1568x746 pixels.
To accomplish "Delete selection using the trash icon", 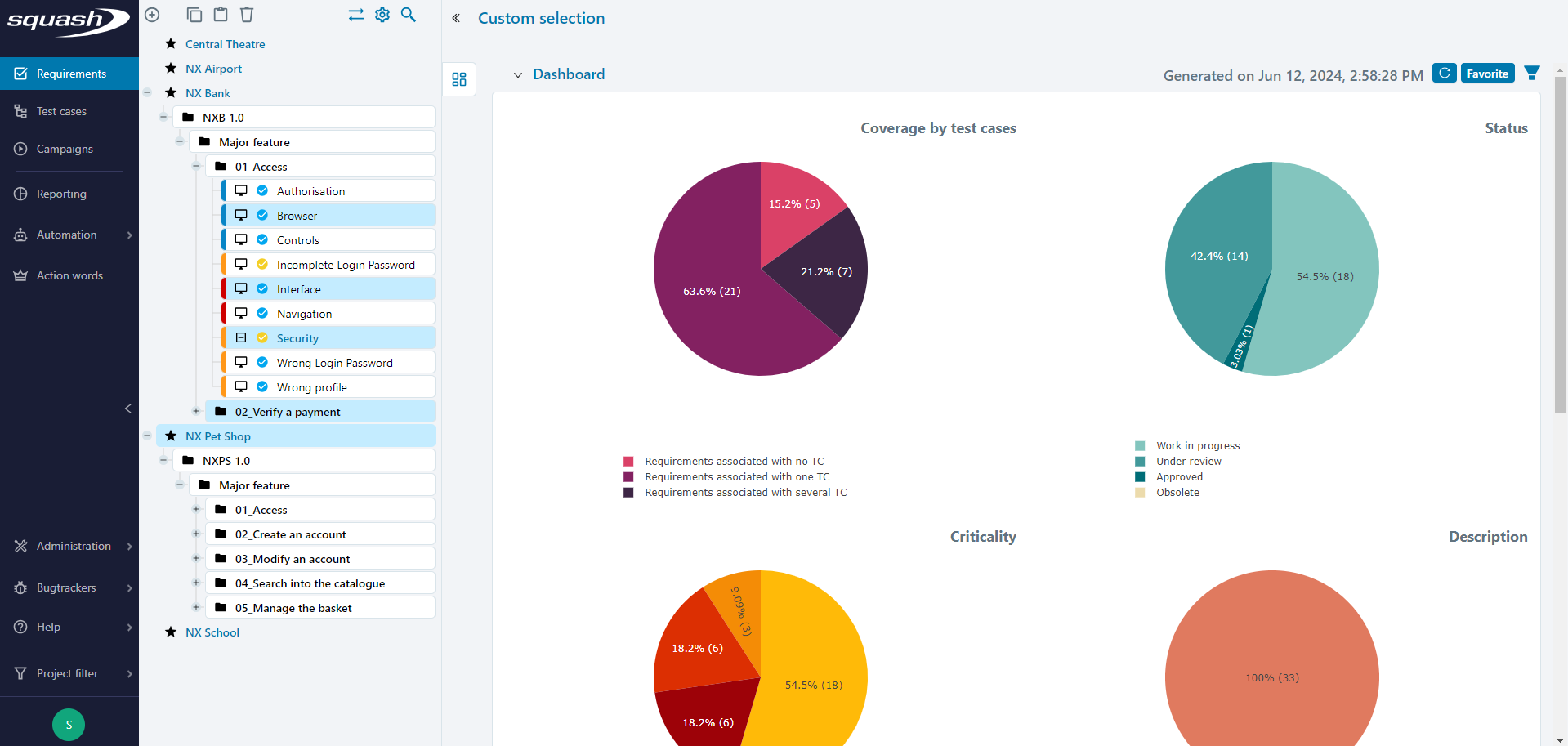I will coord(247,15).
